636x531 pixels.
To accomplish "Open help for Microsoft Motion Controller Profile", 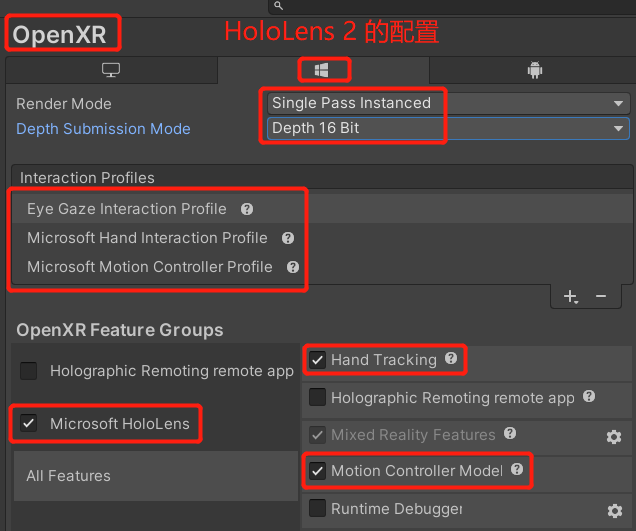I will click(x=293, y=267).
